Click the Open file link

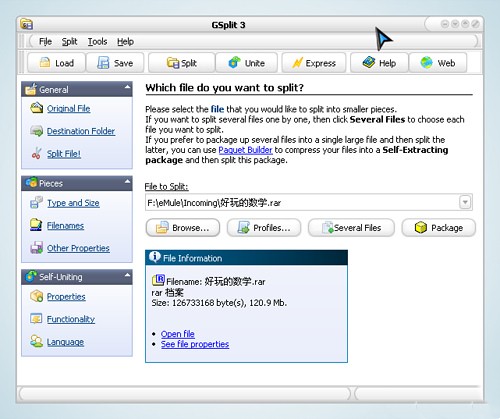178,334
